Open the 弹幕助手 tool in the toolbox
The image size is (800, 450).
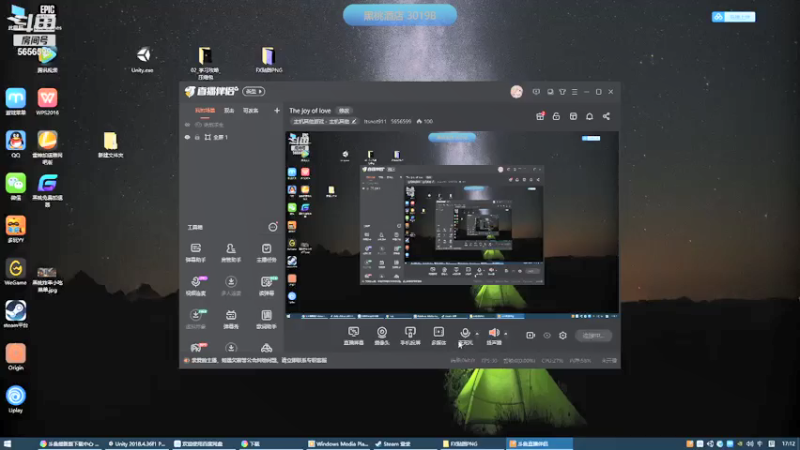195,253
